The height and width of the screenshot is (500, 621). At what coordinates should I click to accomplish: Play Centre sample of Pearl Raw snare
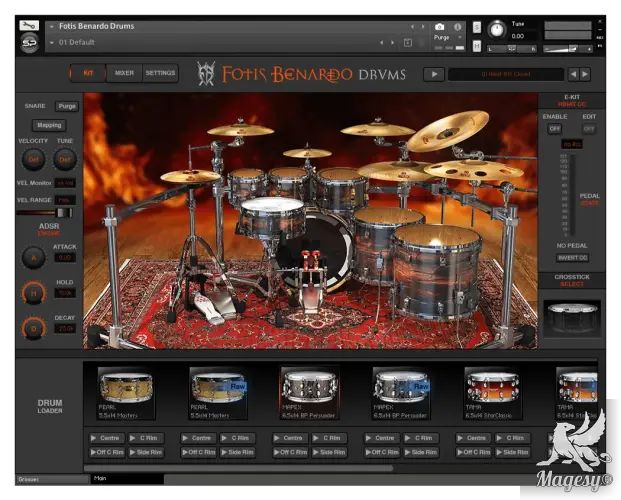pos(198,438)
